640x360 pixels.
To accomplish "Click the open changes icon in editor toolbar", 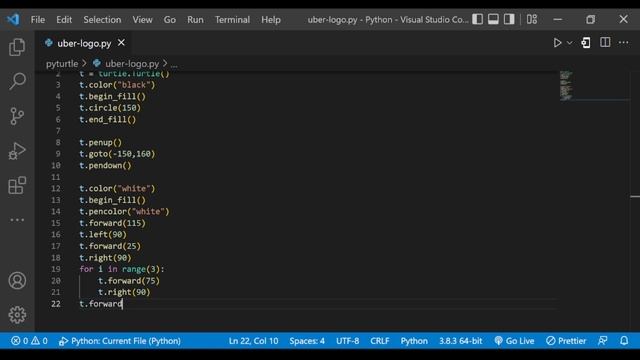I will coord(586,42).
